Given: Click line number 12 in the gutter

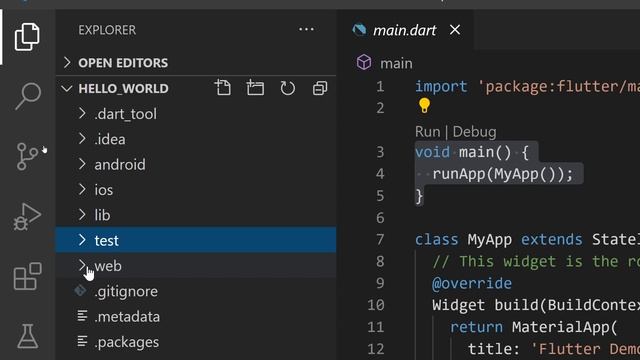Looking at the screenshot, I should [x=376, y=349].
